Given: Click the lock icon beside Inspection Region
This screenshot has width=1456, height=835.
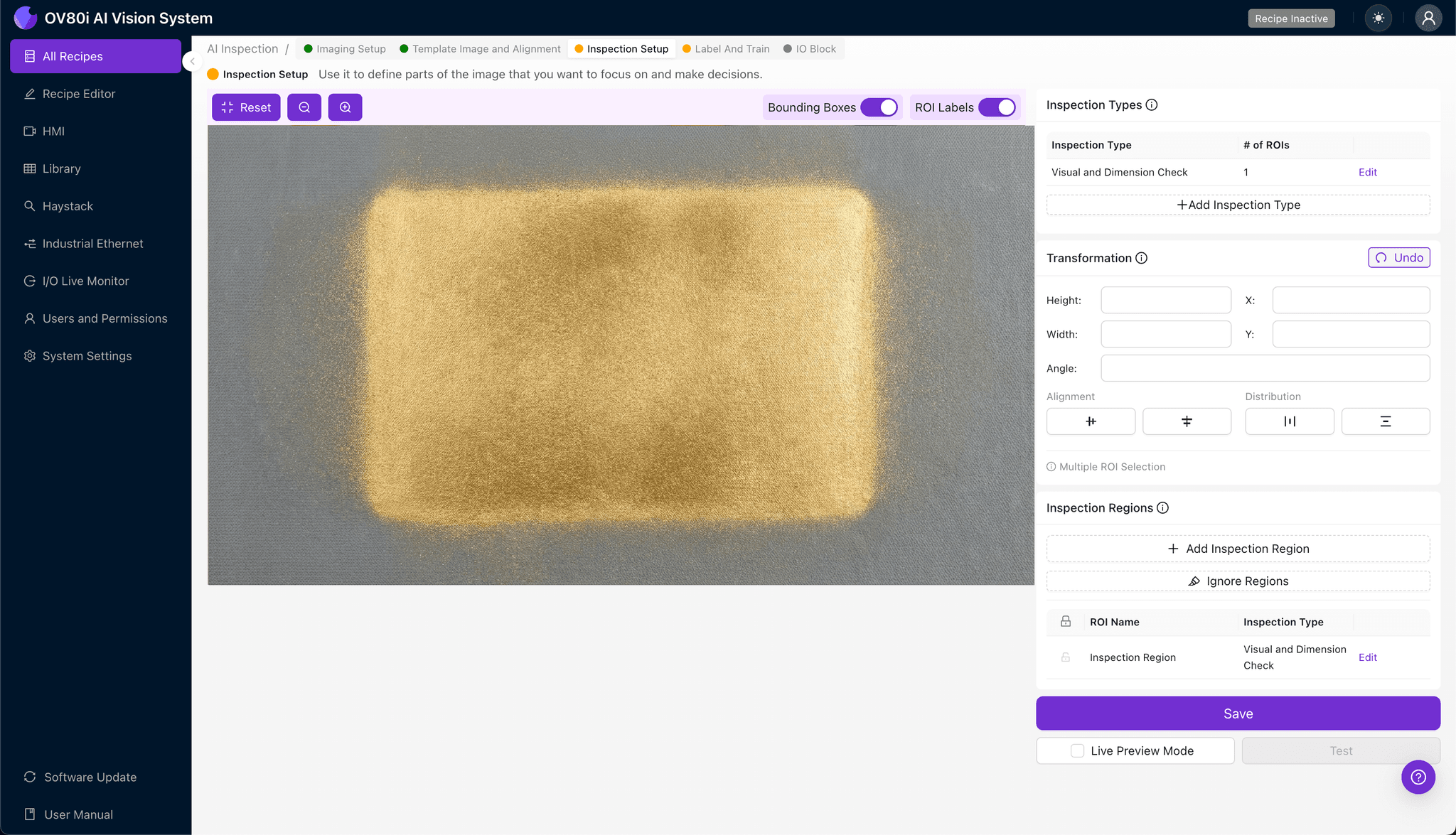Looking at the screenshot, I should pos(1065,657).
